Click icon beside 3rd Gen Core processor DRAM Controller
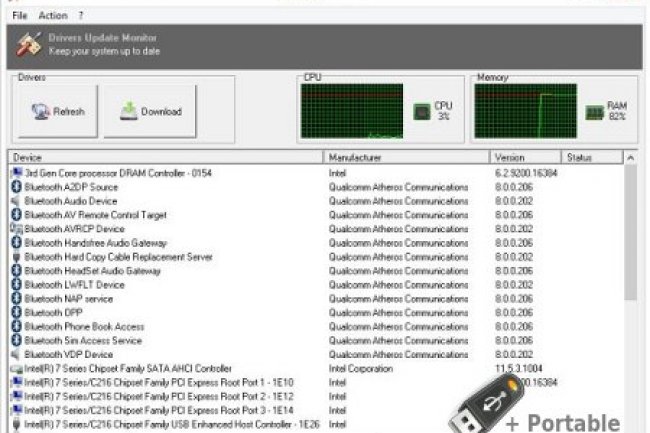The width and height of the screenshot is (650, 433). (x=16, y=173)
